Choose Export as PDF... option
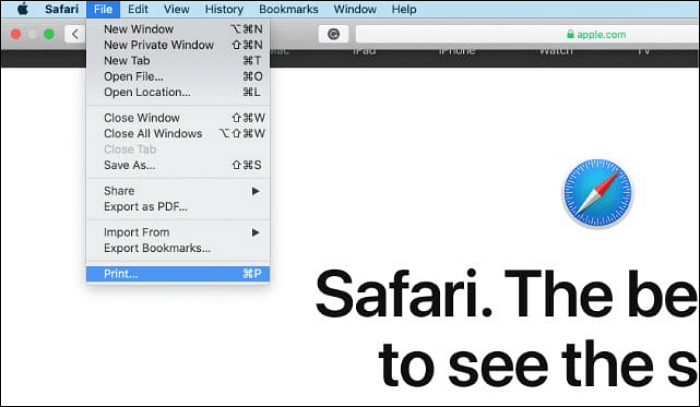 [146, 207]
